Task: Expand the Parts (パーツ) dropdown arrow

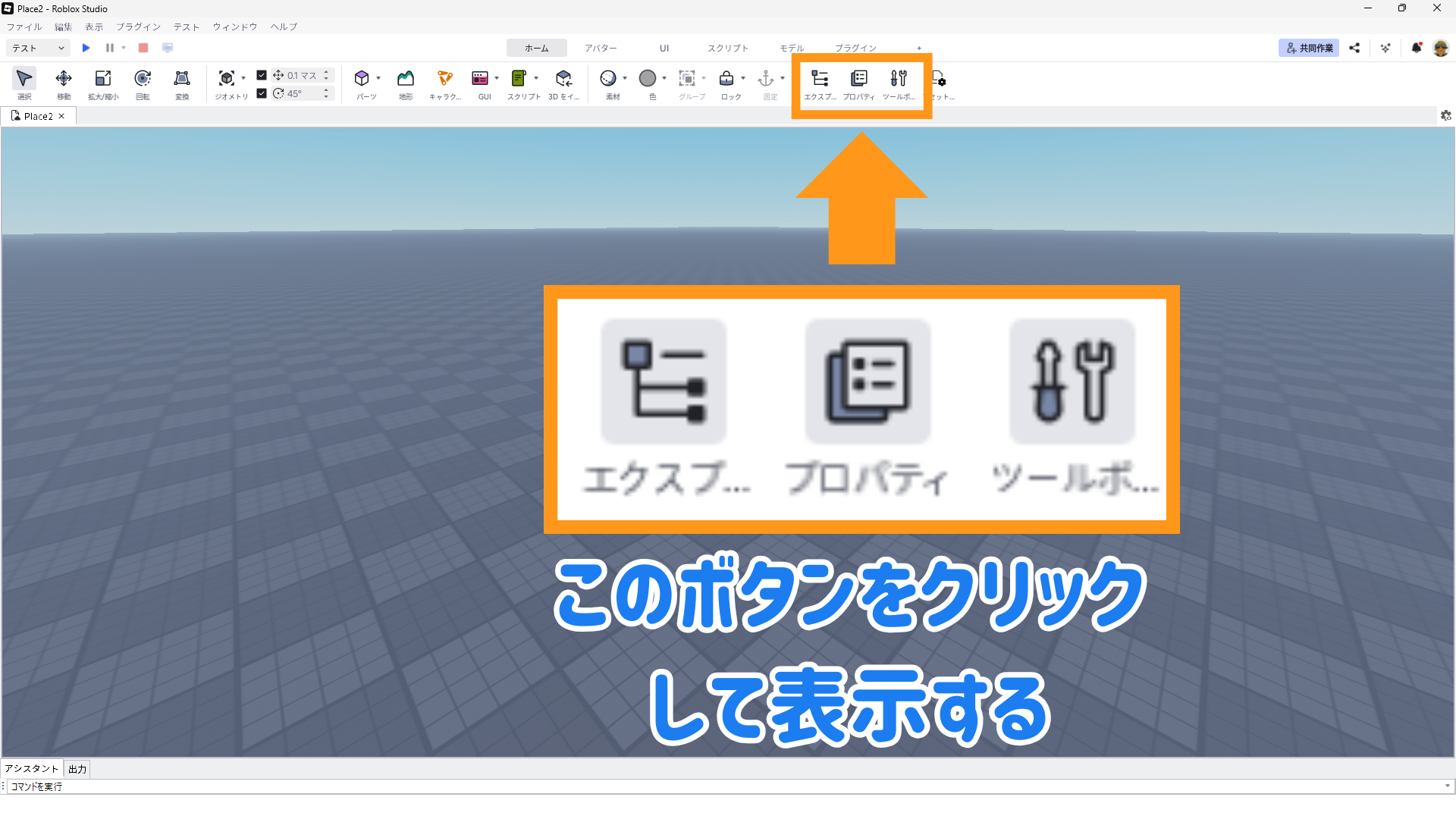Action: tap(378, 78)
